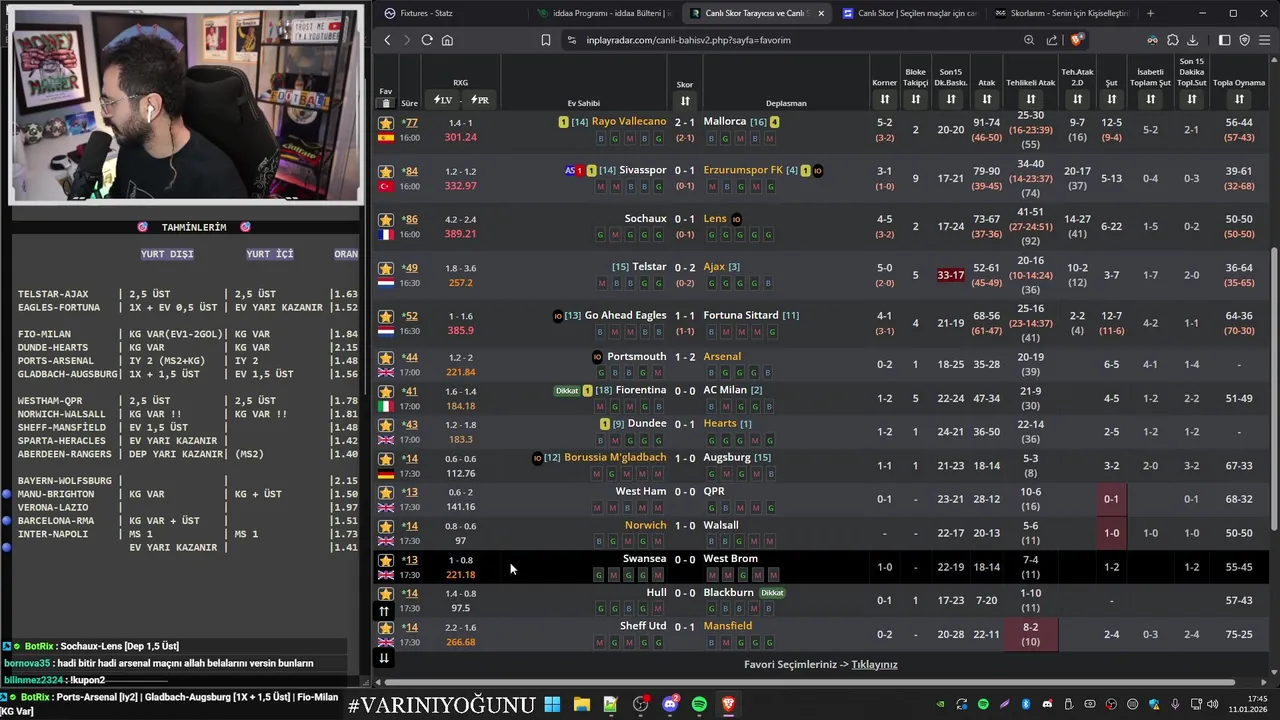This screenshot has width=1280, height=720.
Task: Sort by Bloke Takipçi column
Action: [915, 99]
